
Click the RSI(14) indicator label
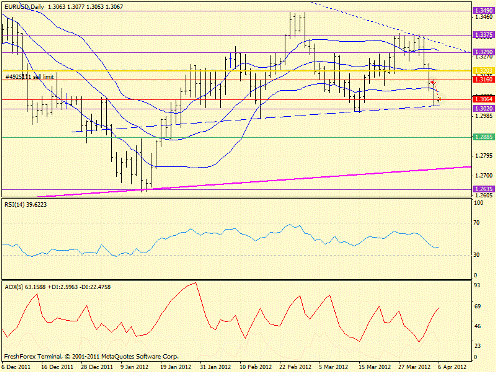click(x=26, y=205)
